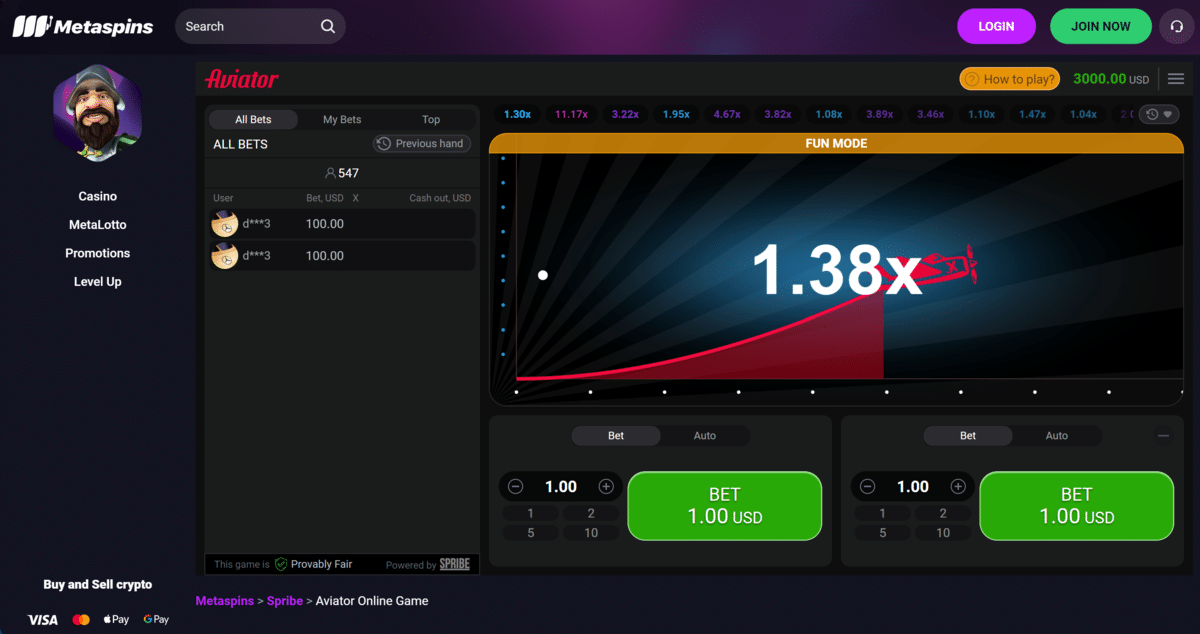The image size is (1200, 634).
Task: Select Auto mode in right panel
Action: click(x=1057, y=436)
